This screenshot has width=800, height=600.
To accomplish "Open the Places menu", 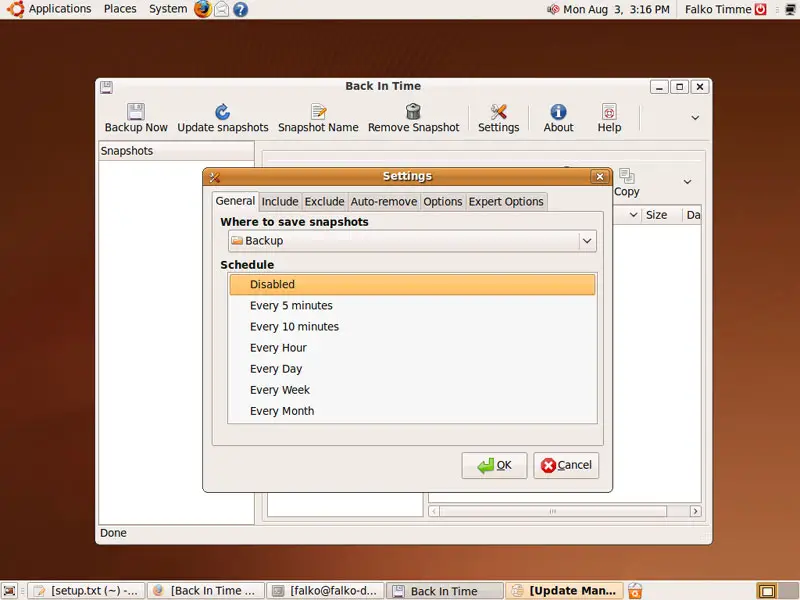I will coord(120,9).
